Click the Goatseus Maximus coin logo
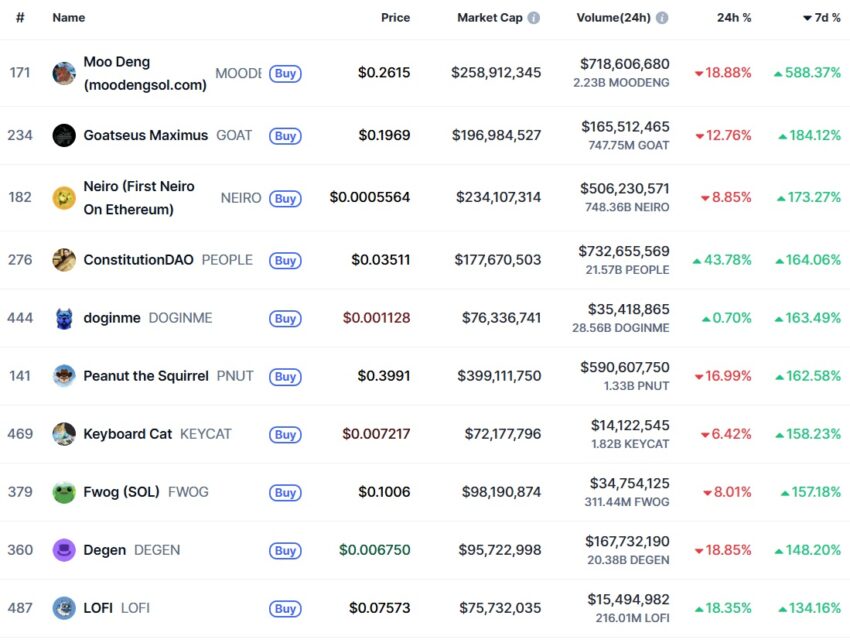 [64, 136]
